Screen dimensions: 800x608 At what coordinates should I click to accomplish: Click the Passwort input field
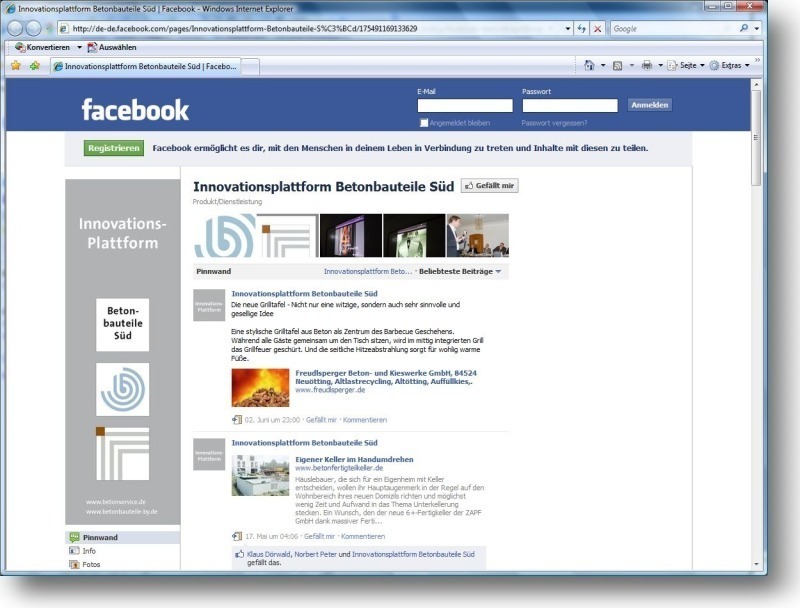(570, 106)
